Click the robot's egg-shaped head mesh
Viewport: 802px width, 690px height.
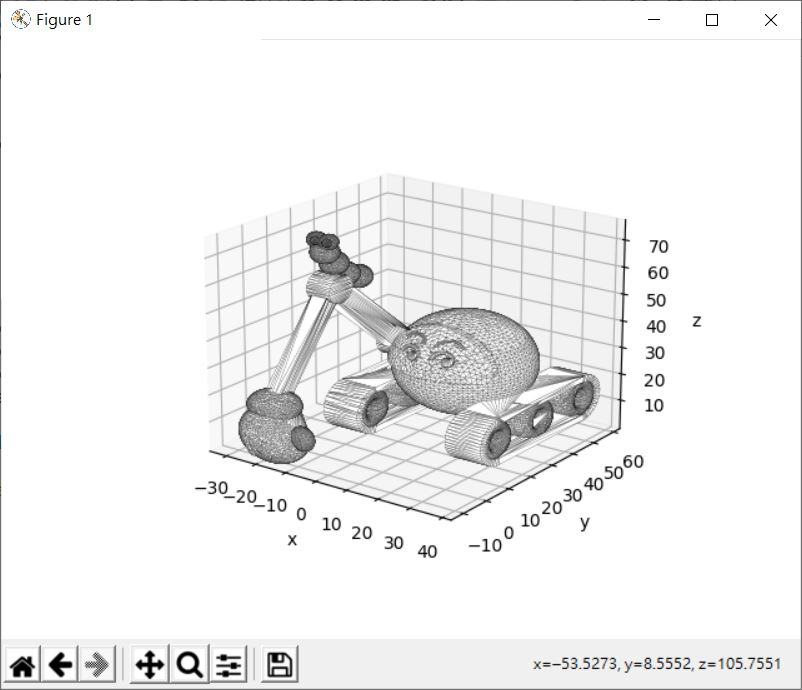pos(463,360)
